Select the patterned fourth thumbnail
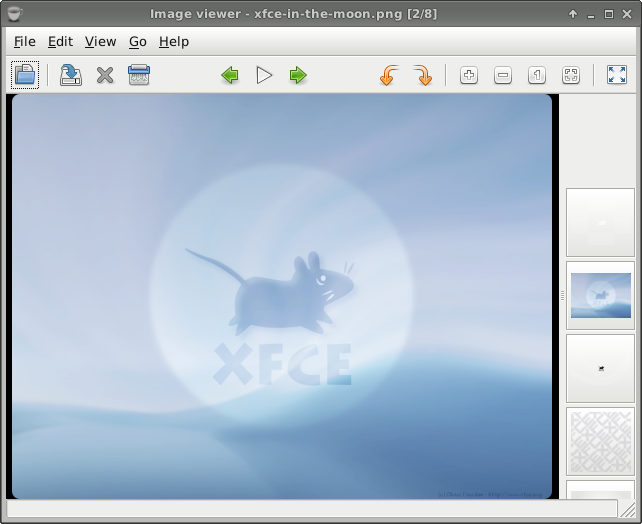The width and height of the screenshot is (642, 524). [600, 440]
